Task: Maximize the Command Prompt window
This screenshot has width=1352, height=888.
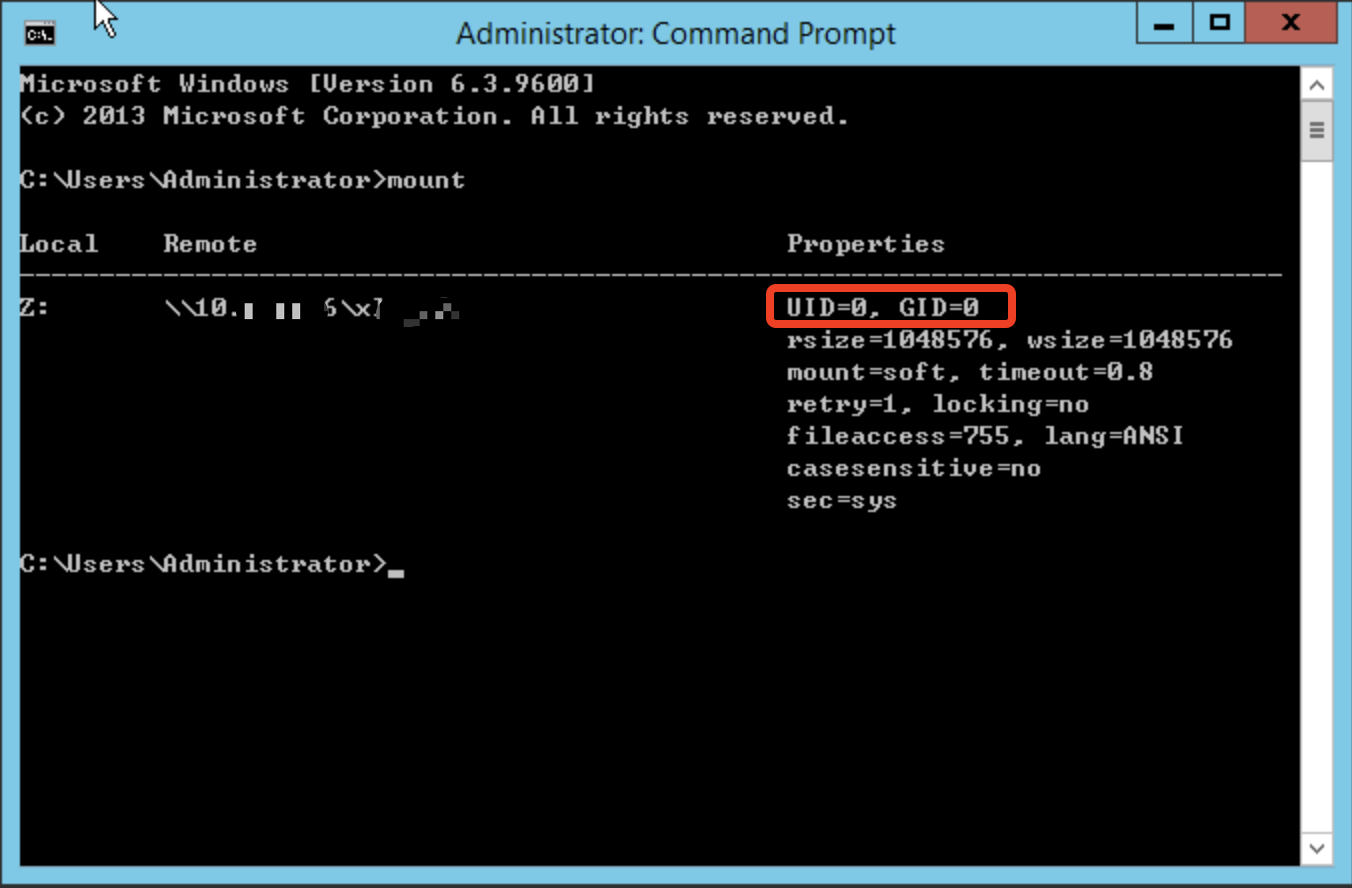Action: [x=1218, y=23]
